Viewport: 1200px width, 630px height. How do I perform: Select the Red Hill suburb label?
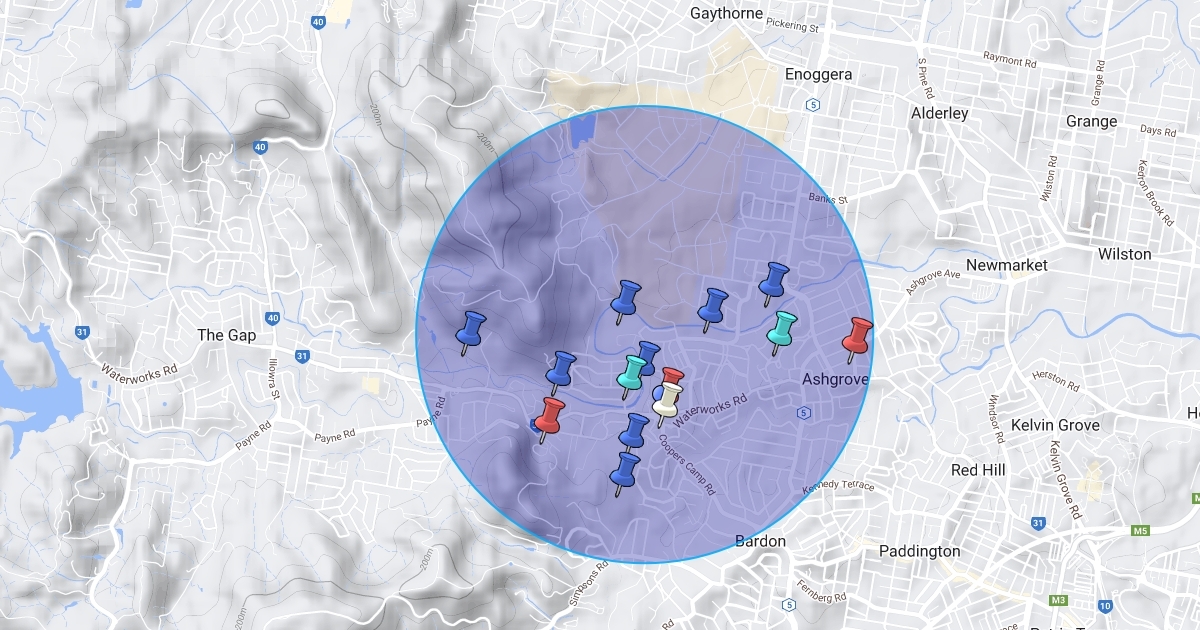(978, 469)
